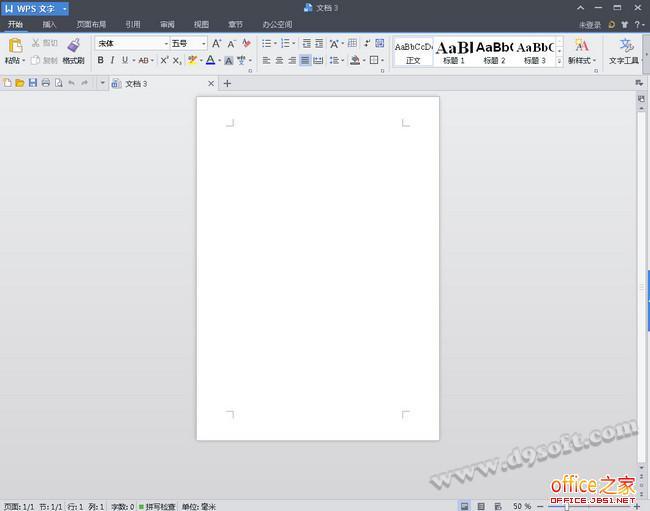Viewport: 650px width, 511px height.
Task: Open a new document tab with plus button
Action: pos(227,83)
